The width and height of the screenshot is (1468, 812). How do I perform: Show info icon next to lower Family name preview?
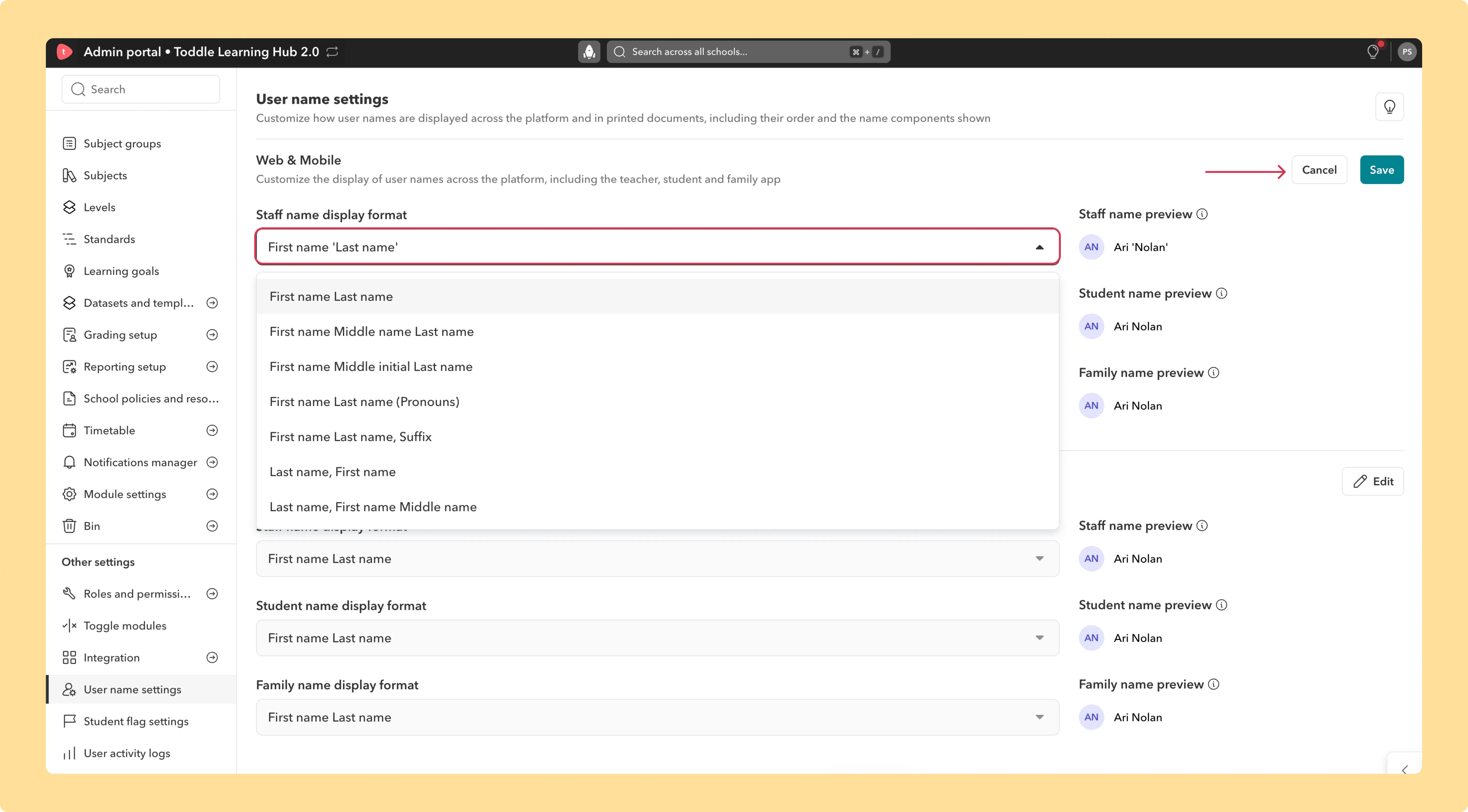click(x=1213, y=684)
